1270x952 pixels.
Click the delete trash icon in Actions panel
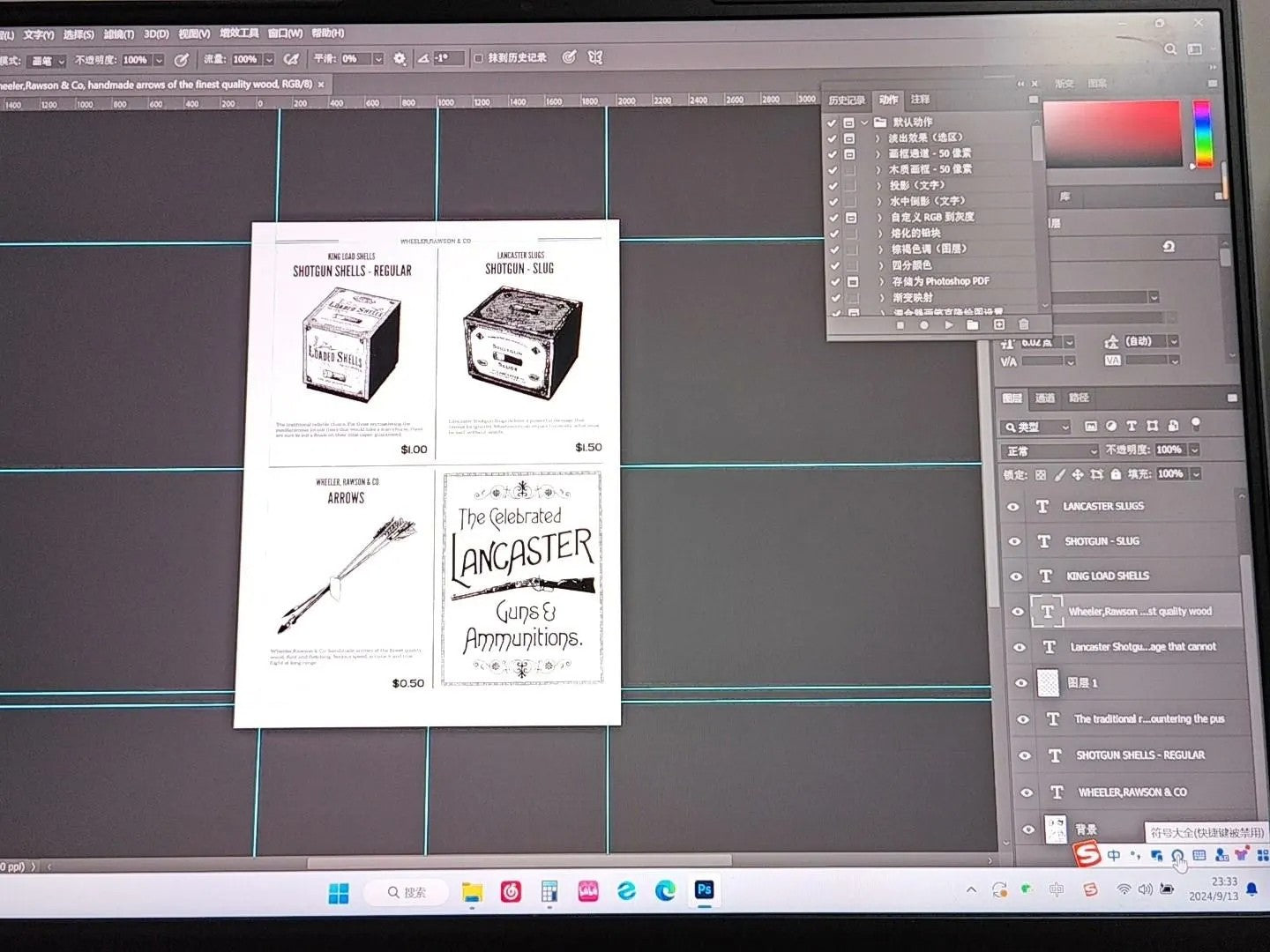(x=1023, y=325)
